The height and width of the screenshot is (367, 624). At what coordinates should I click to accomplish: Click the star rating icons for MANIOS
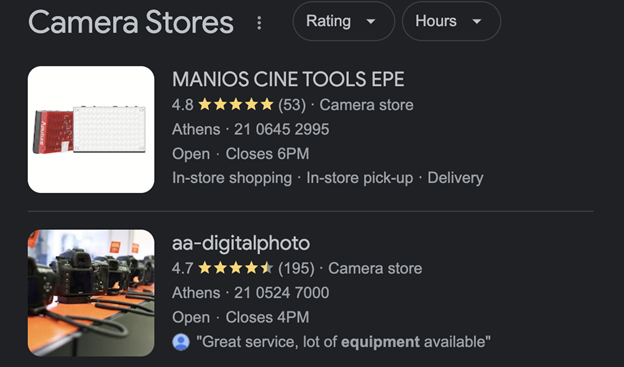tap(236, 105)
